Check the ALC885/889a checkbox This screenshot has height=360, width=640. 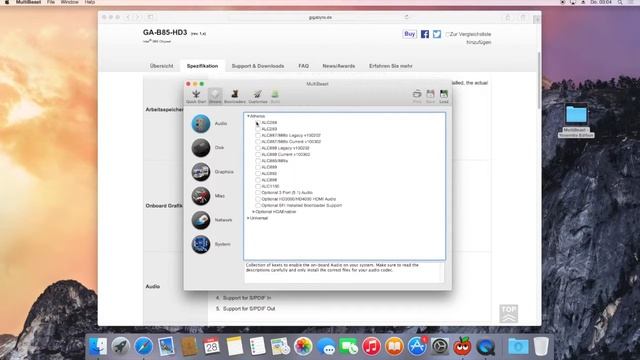[258, 161]
